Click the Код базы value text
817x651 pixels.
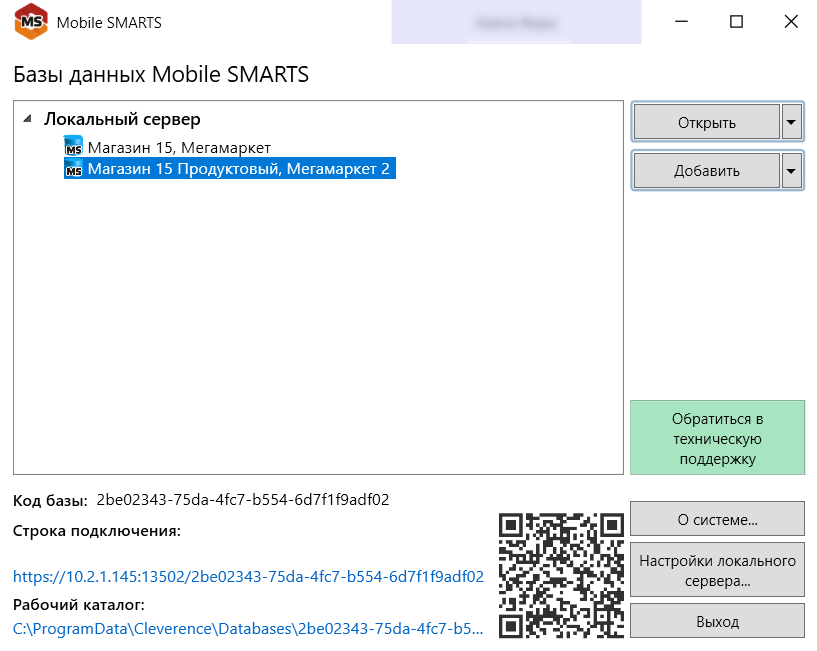[x=243, y=499]
